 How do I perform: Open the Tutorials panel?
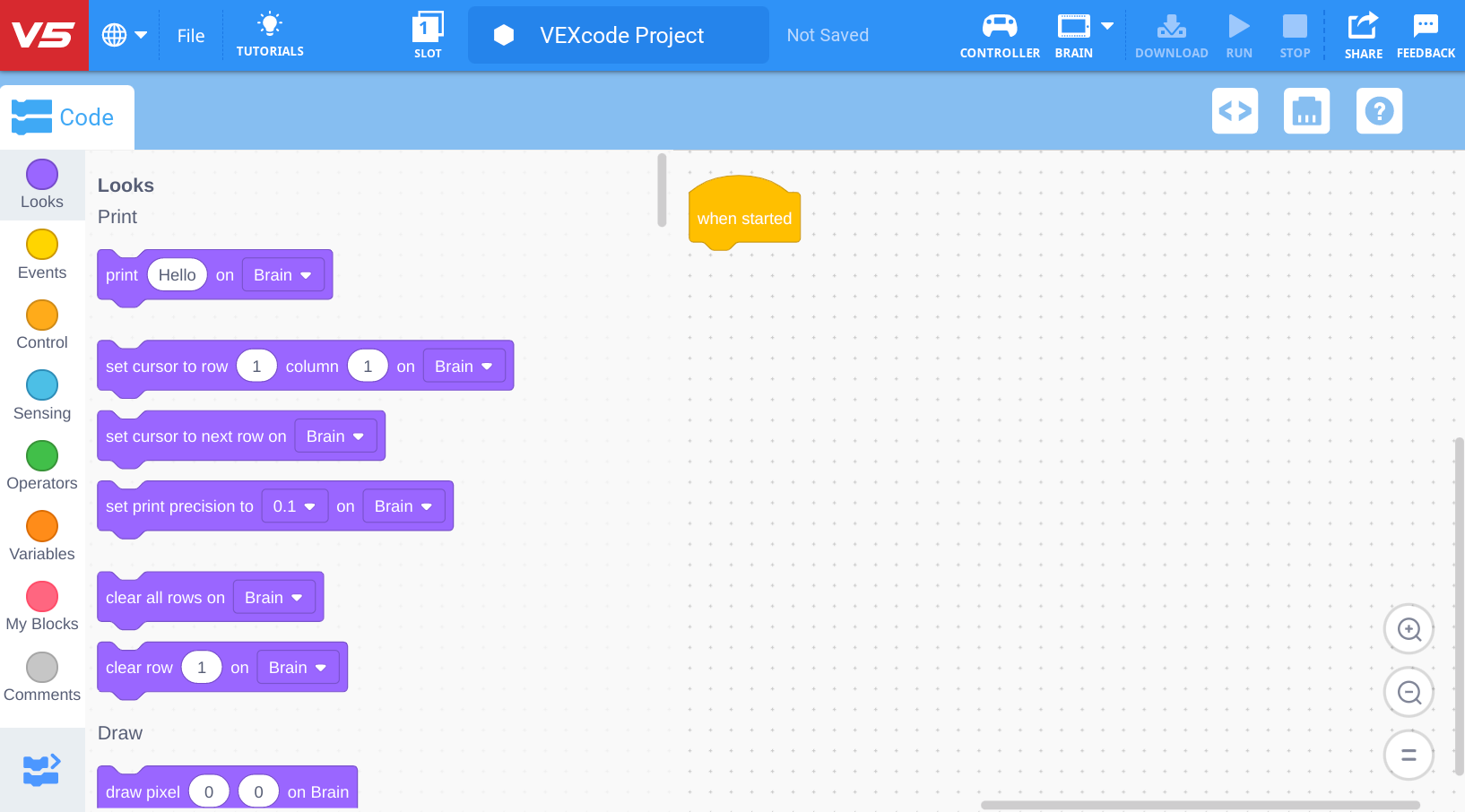pos(270,34)
